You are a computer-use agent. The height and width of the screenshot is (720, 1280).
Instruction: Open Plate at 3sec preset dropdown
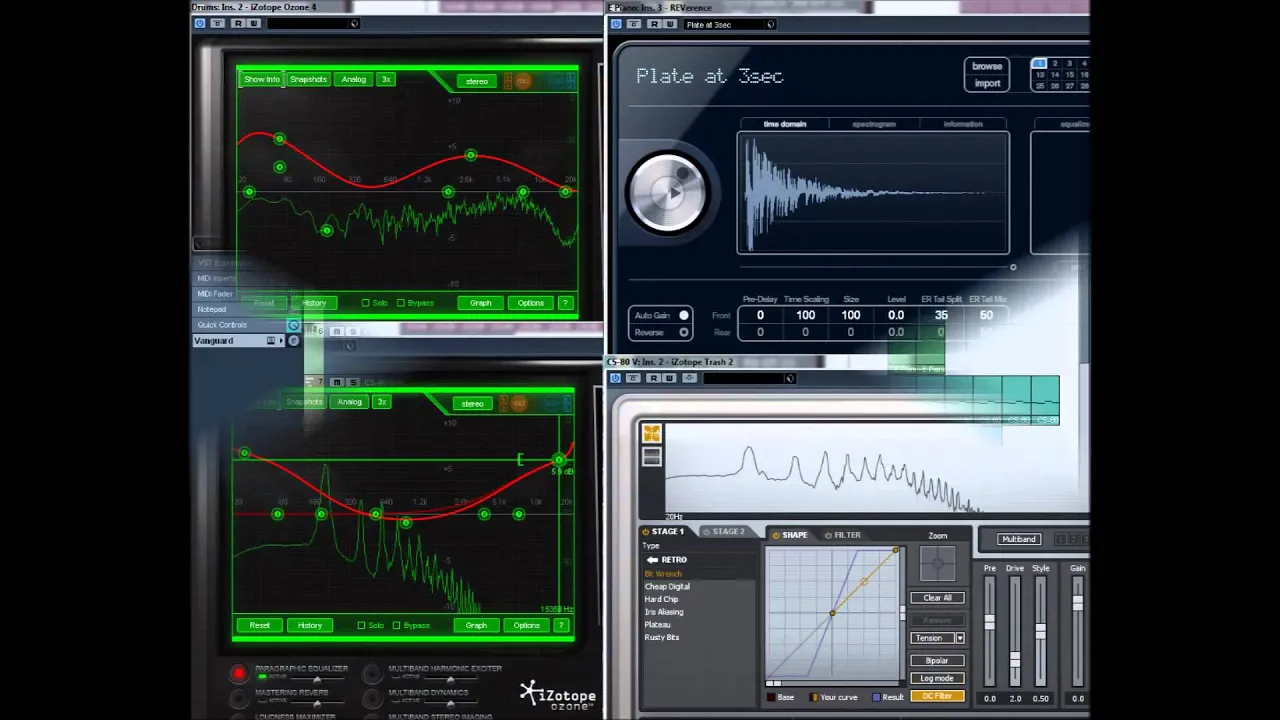click(770, 24)
